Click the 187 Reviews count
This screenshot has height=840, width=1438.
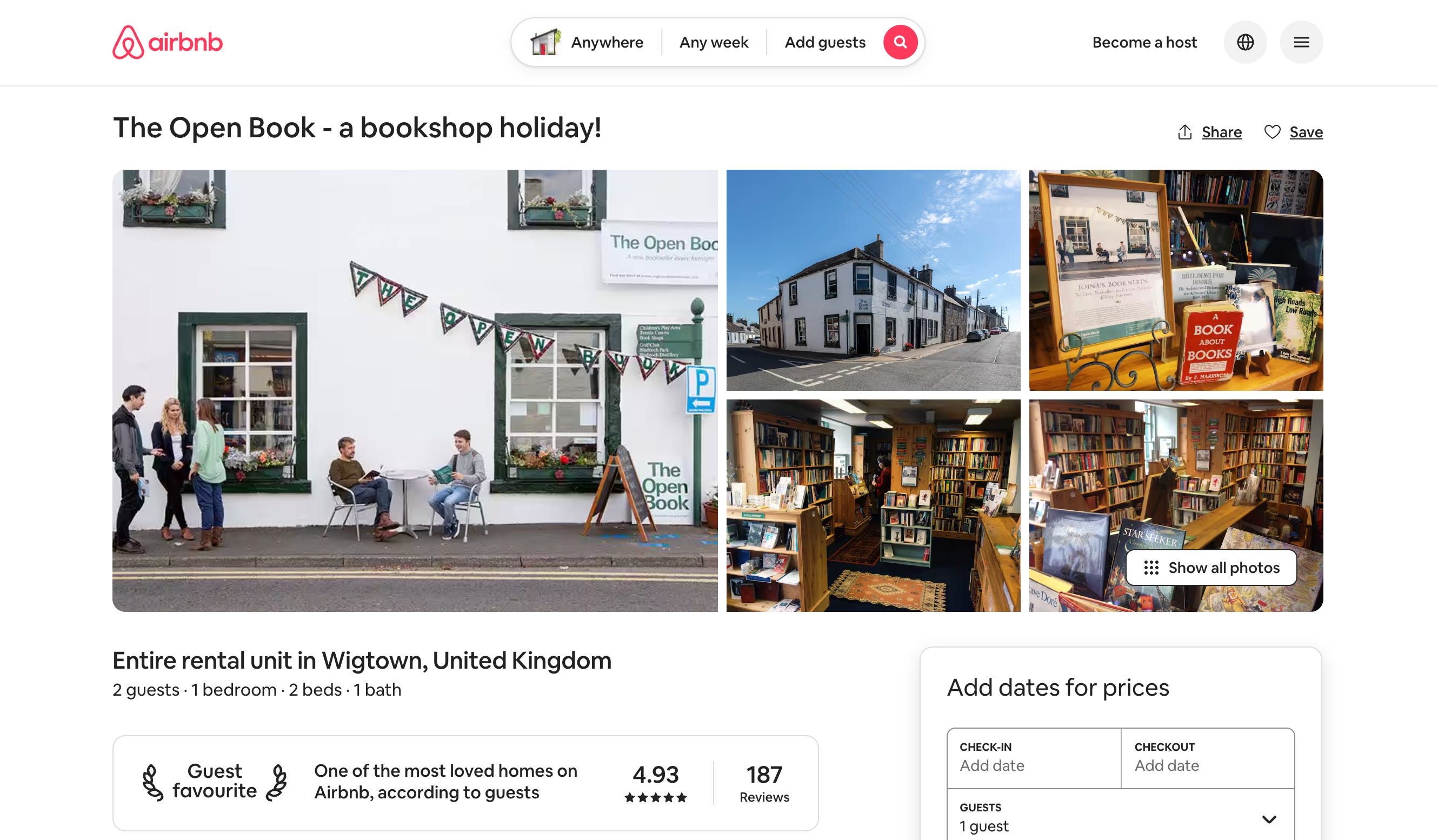[x=764, y=783]
